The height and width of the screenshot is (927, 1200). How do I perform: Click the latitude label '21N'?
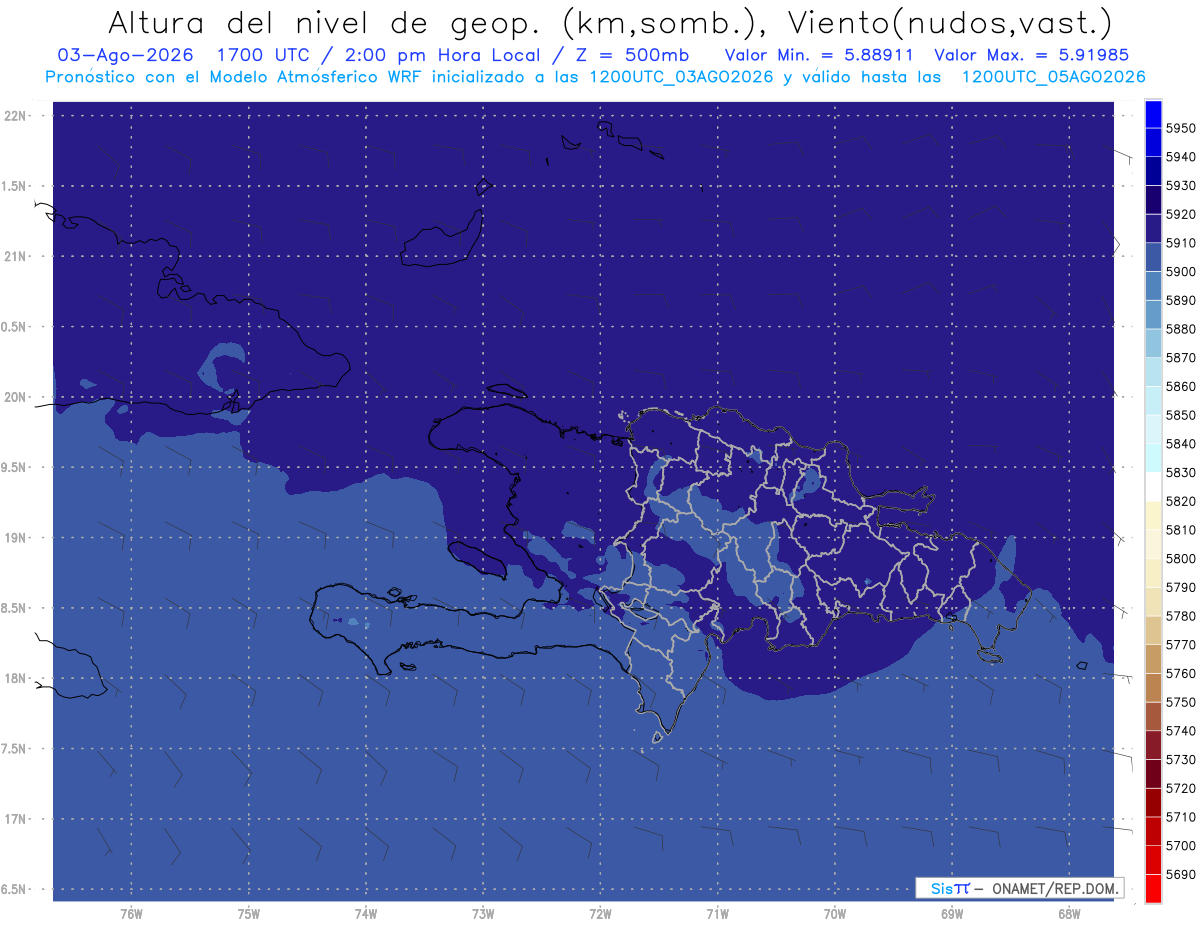click(15, 257)
